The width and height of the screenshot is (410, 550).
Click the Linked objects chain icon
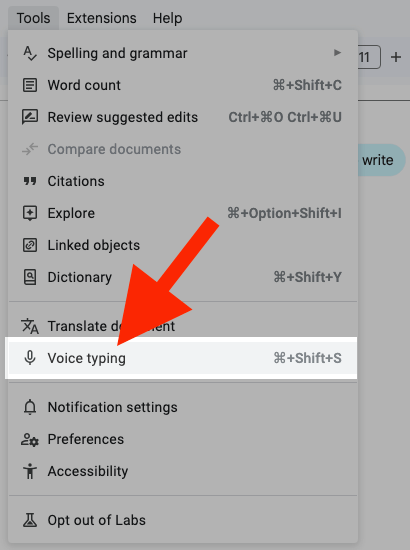tap(30, 245)
